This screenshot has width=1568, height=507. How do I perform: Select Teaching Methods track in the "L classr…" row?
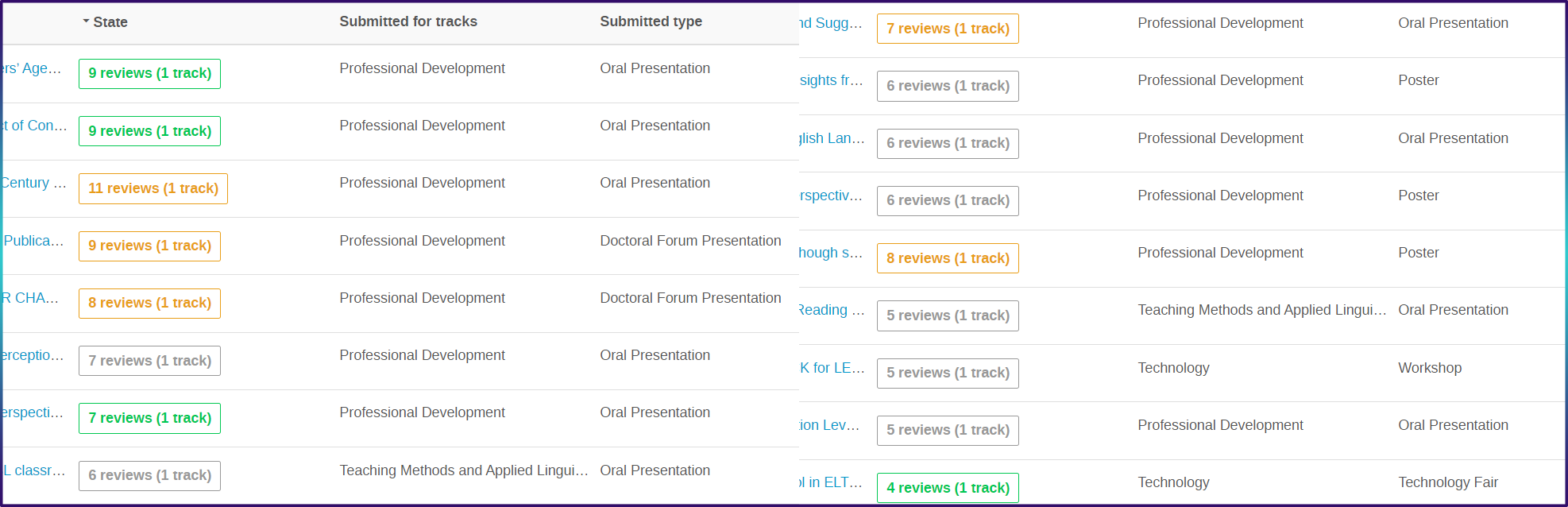tap(464, 470)
